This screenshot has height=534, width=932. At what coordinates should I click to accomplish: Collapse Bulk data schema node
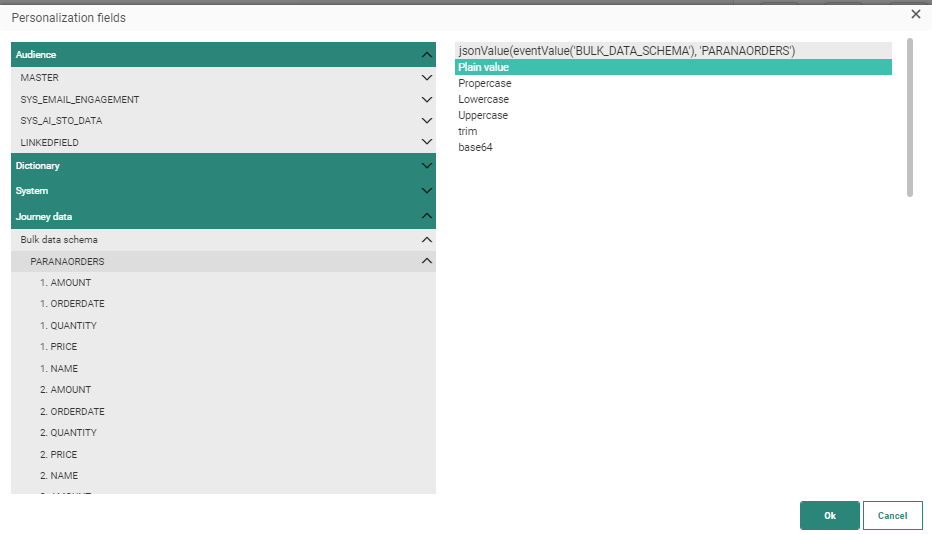tap(427, 240)
